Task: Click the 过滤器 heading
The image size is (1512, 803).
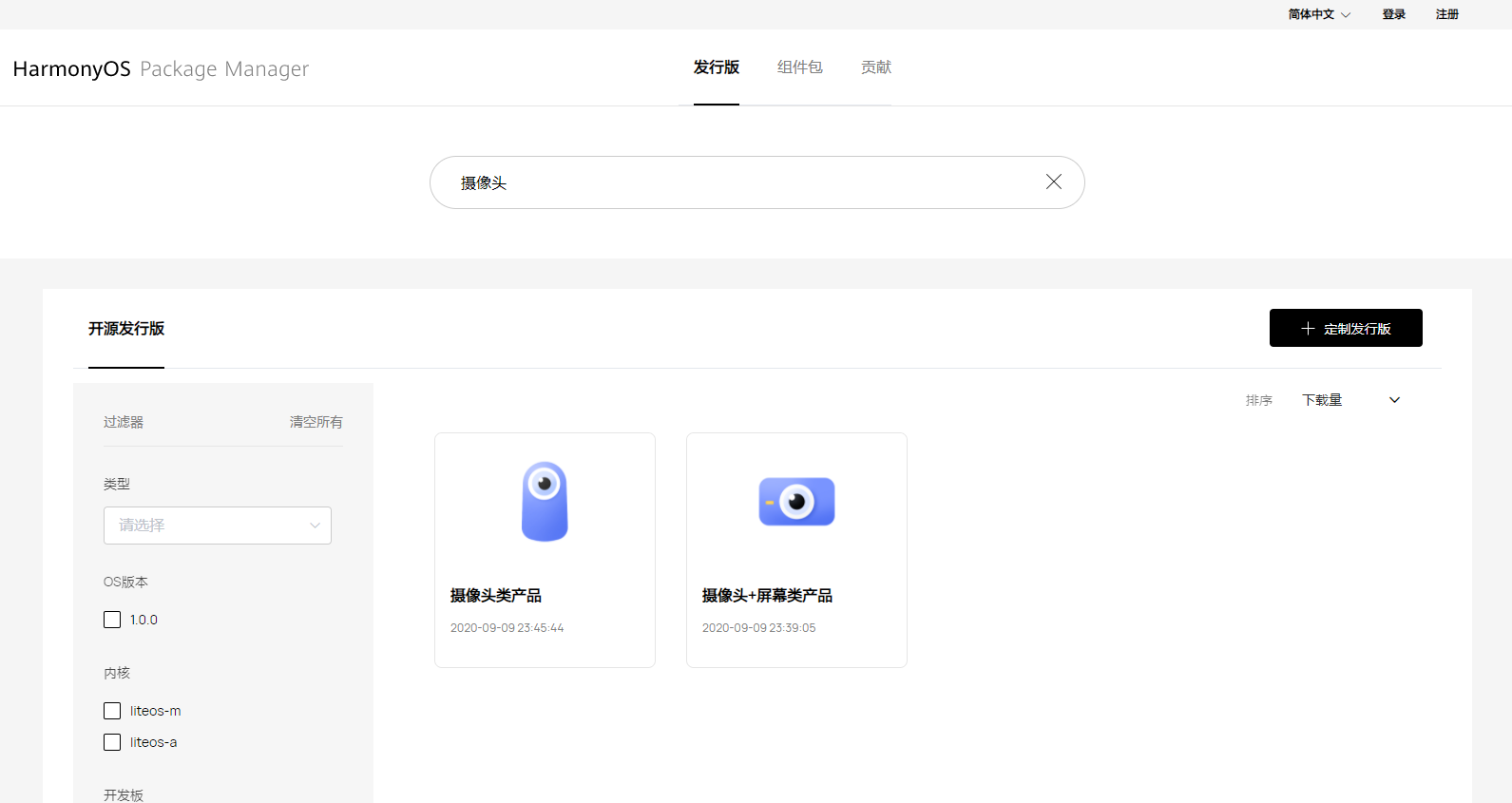Action: 124,422
